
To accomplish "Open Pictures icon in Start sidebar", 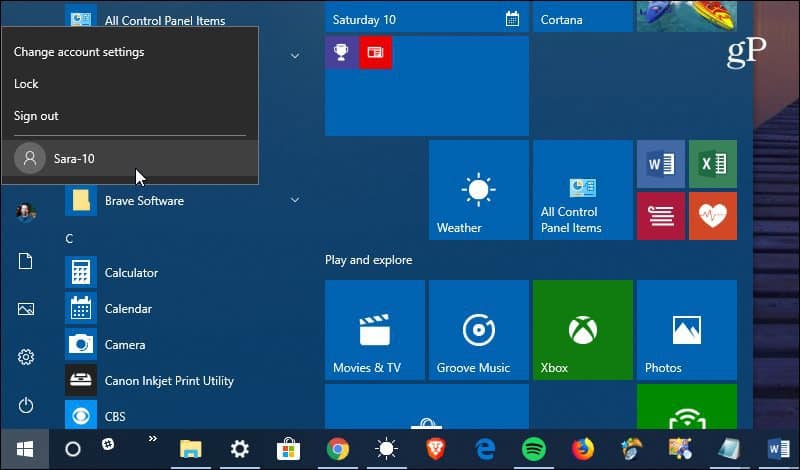I will pyautogui.click(x=26, y=309).
